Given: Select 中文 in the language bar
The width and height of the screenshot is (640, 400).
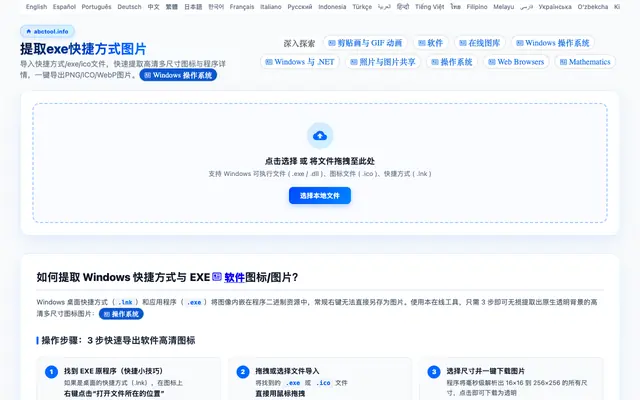Looking at the screenshot, I should point(153,7).
